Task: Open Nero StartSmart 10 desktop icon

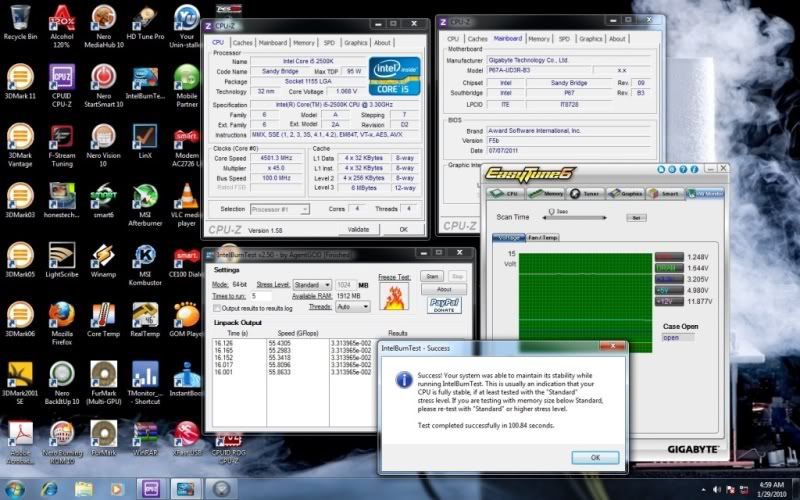Action: [x=104, y=85]
